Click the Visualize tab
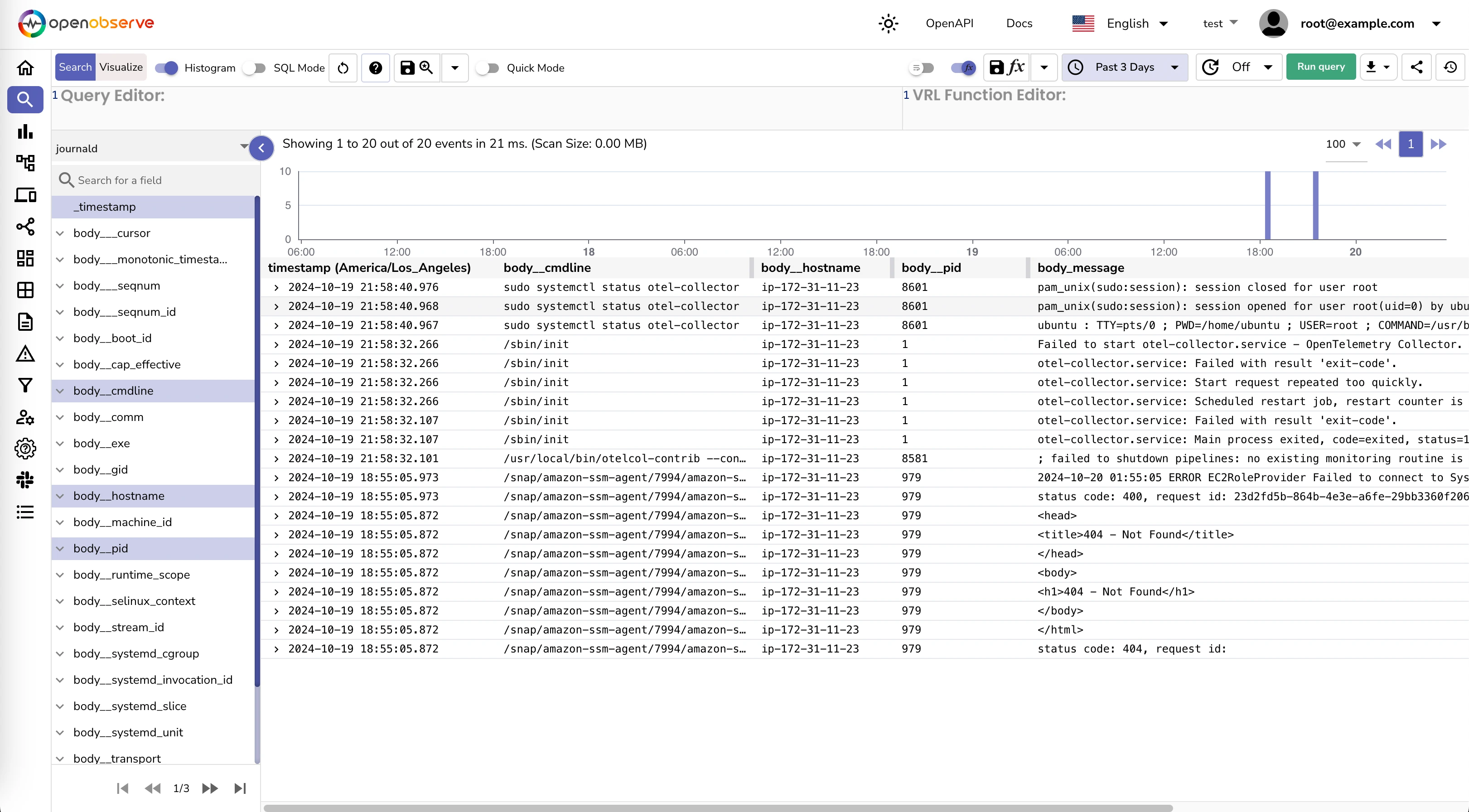 point(120,67)
